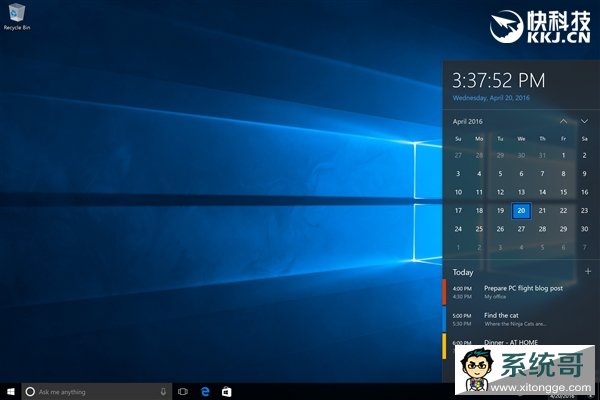The height and width of the screenshot is (400, 600).
Task: Select April 13 in the calendar
Action: 521,192
